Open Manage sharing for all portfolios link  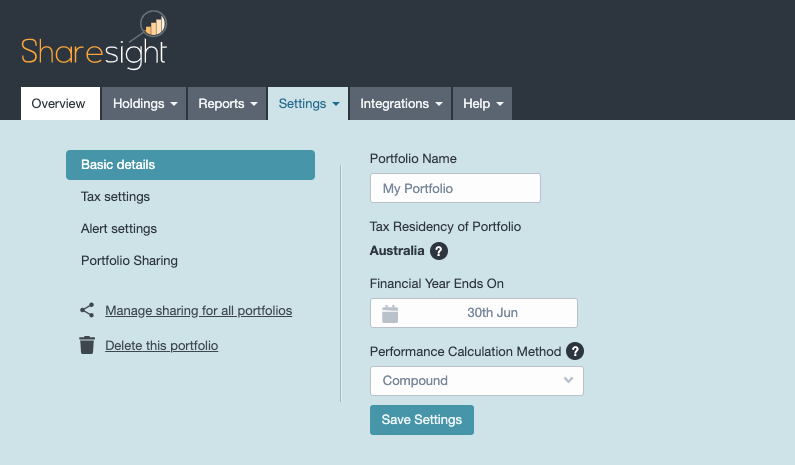(198, 311)
